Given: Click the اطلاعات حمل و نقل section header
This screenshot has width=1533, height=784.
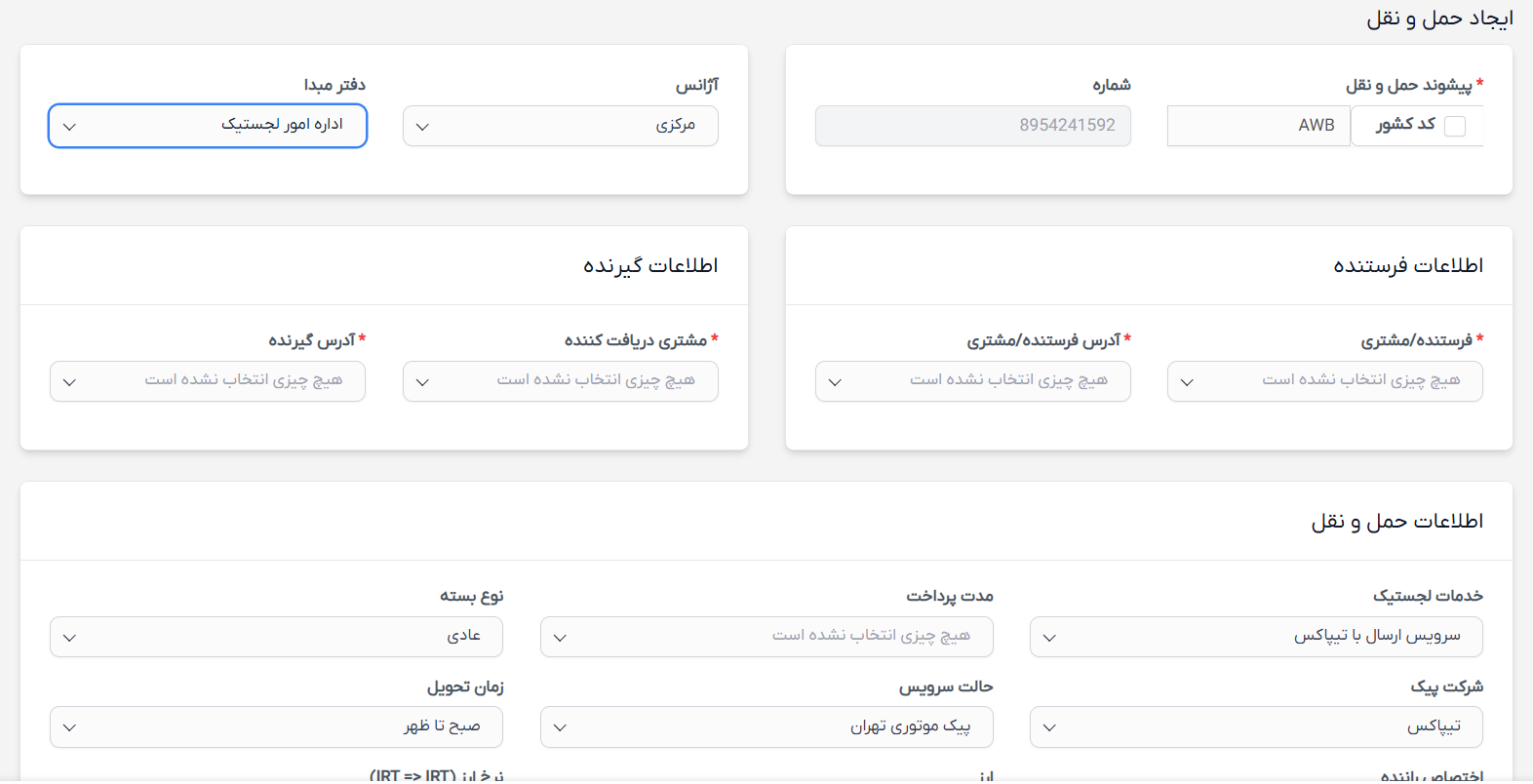Looking at the screenshot, I should coord(1396,521).
